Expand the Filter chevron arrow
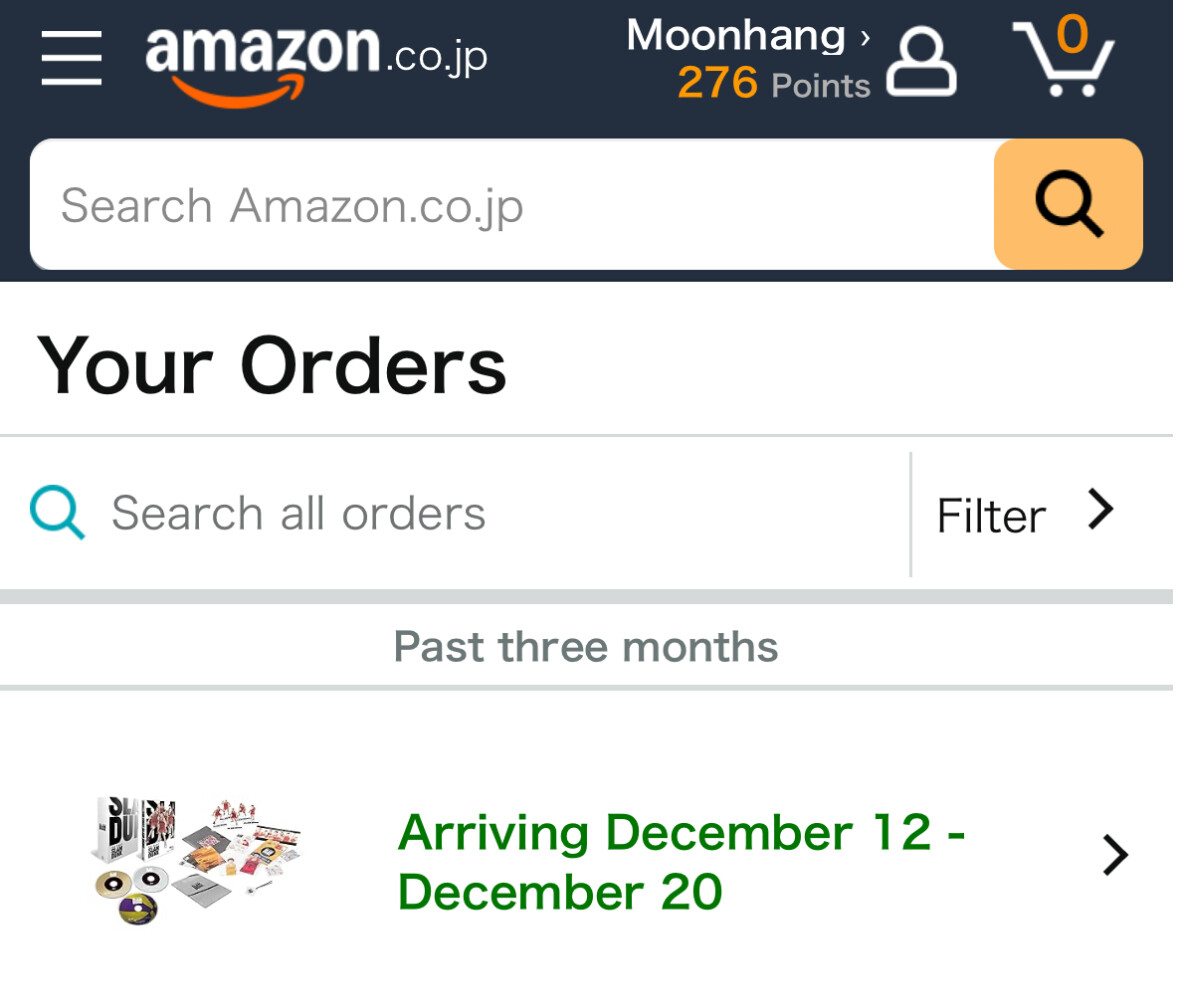This screenshot has height=995, width=1179. click(1101, 511)
